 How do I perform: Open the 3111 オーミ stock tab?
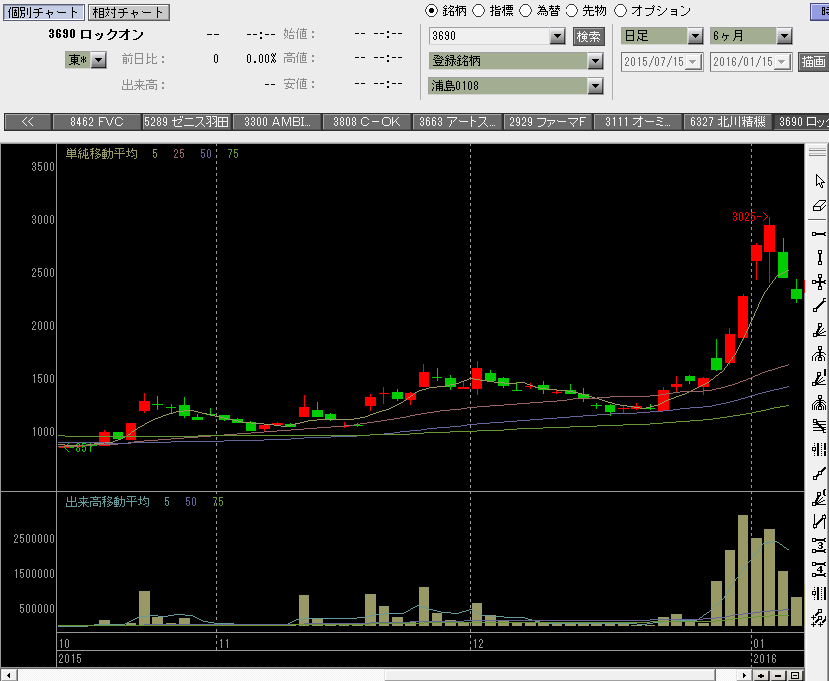click(x=638, y=122)
